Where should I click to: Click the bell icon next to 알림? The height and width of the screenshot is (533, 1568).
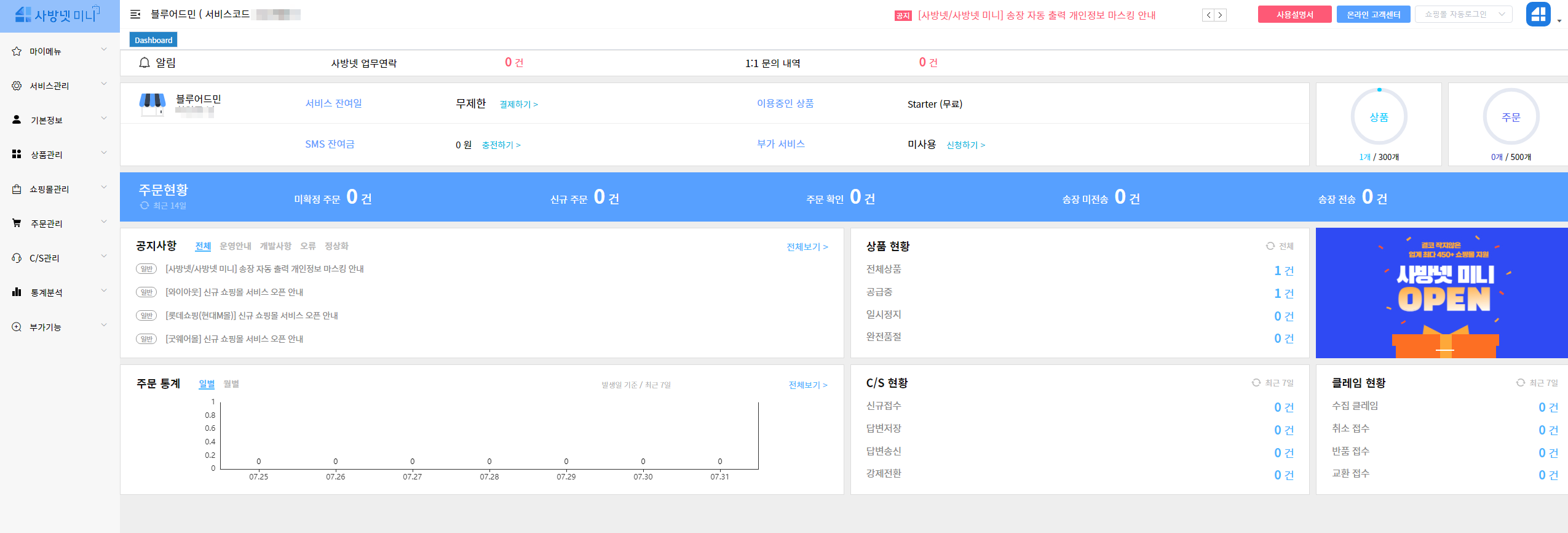coord(145,63)
